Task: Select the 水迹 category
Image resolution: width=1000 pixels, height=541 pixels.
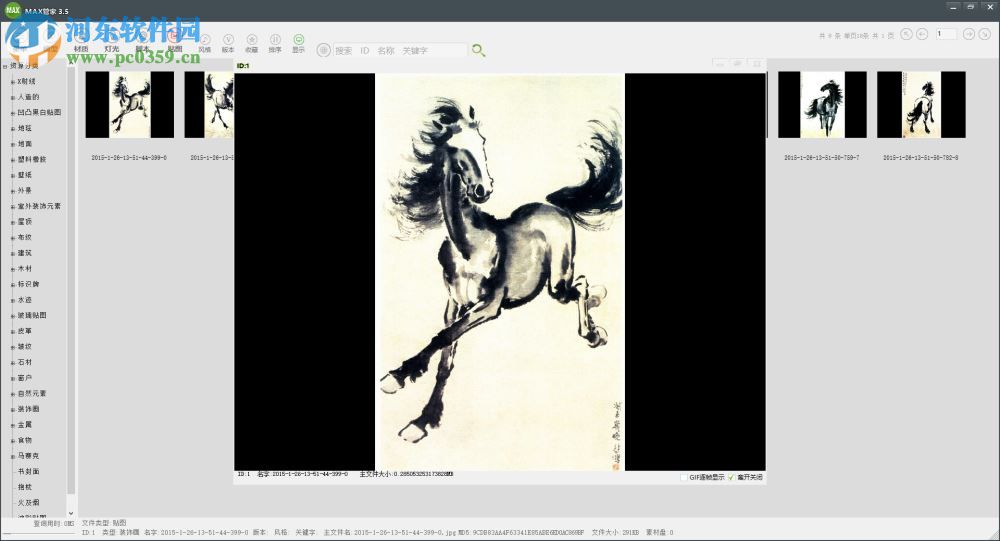Action: (x=24, y=300)
